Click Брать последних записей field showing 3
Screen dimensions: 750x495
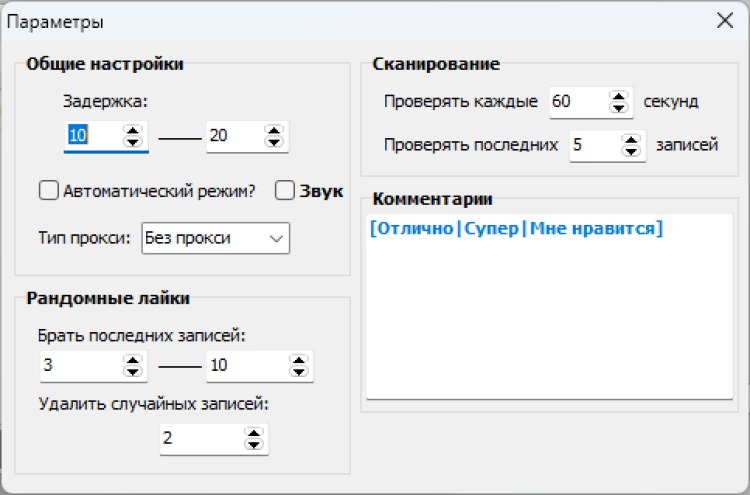coord(80,366)
